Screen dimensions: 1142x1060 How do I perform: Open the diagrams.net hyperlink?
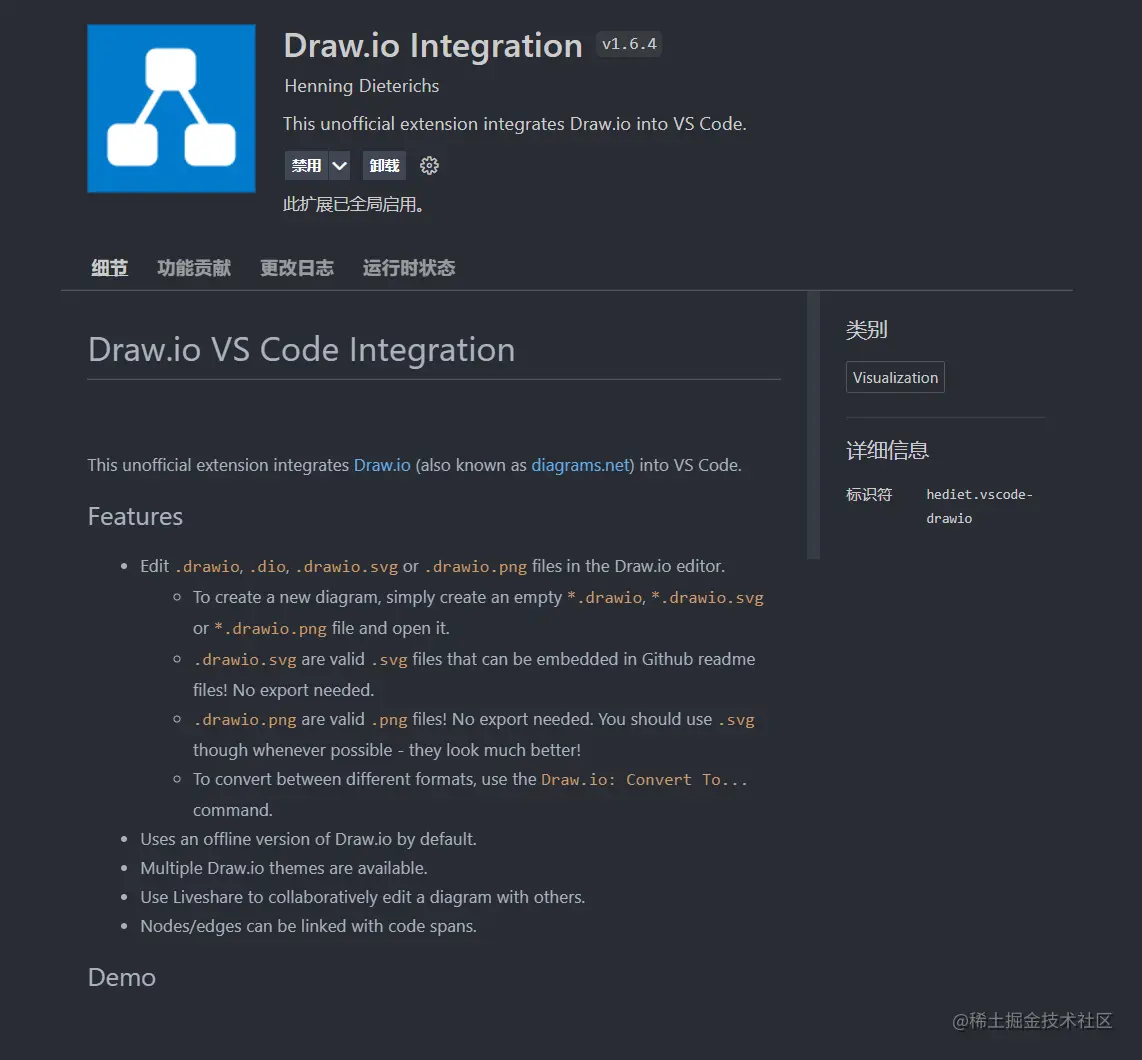580,465
